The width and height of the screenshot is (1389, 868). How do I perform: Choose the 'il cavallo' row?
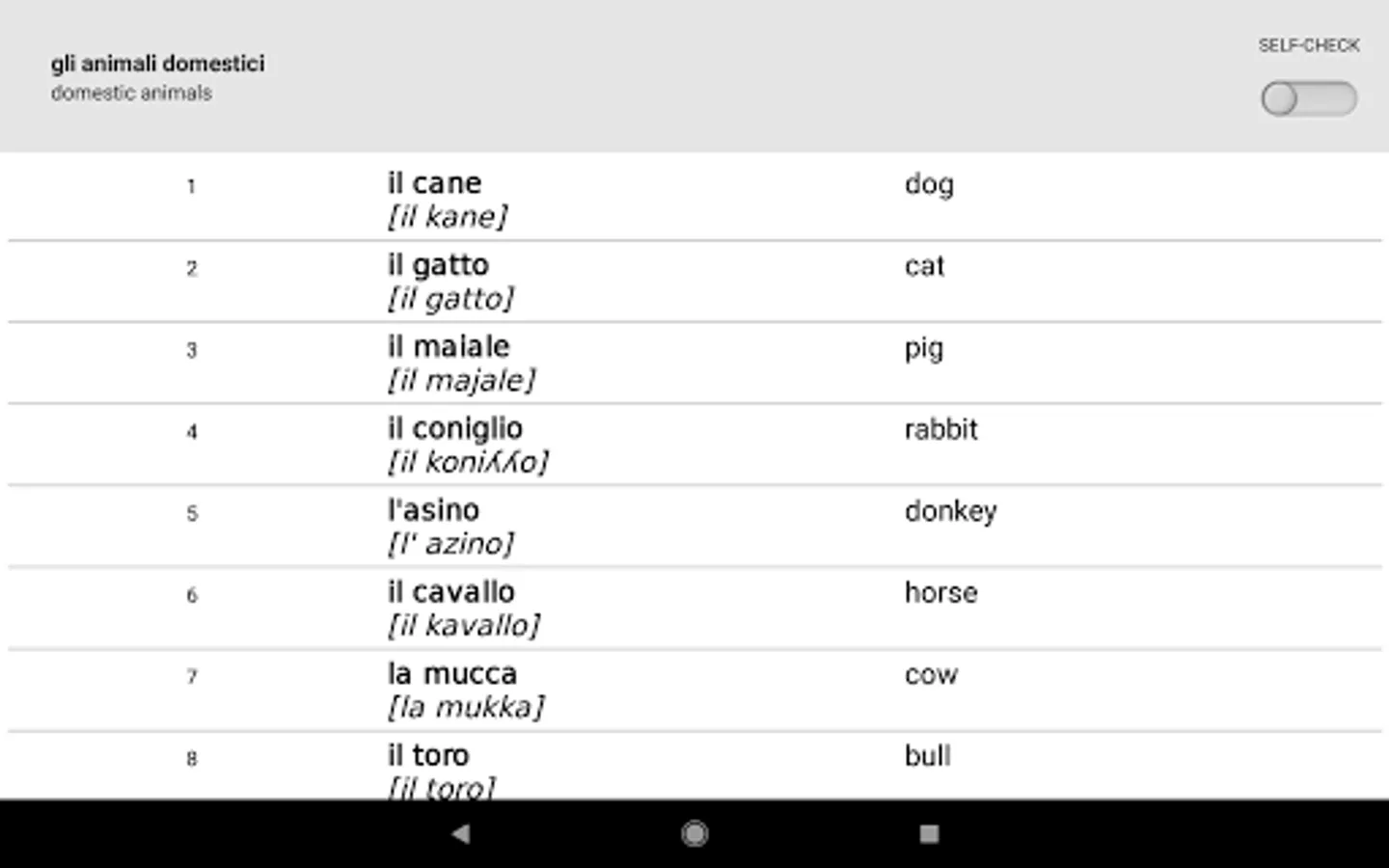click(451, 592)
